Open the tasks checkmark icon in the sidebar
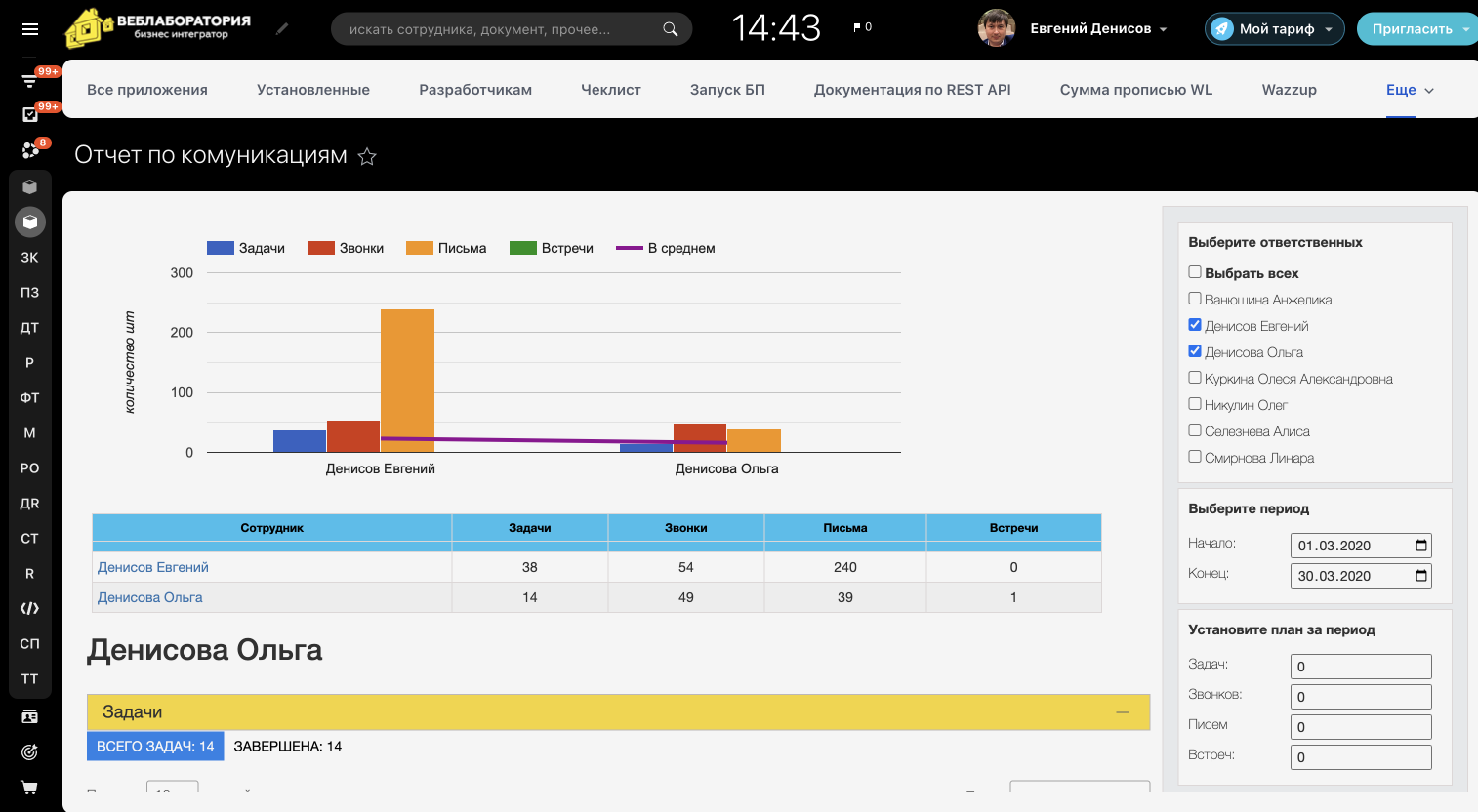 [29, 115]
